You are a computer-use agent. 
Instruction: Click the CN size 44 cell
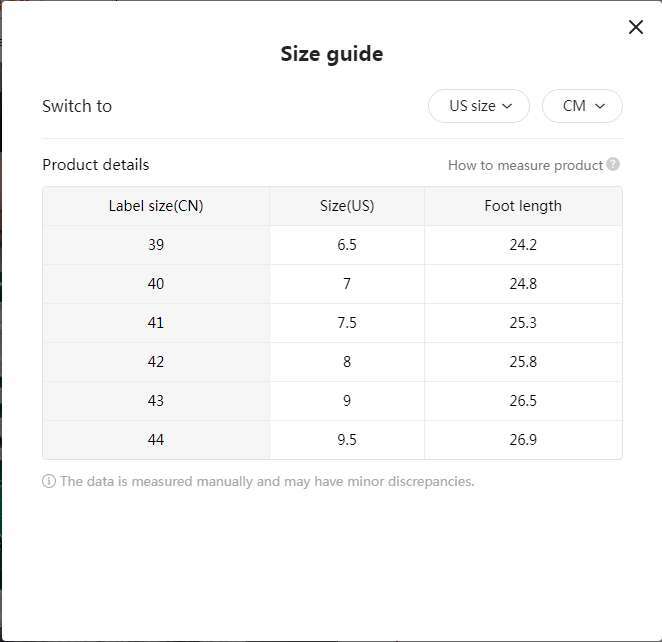click(x=156, y=440)
